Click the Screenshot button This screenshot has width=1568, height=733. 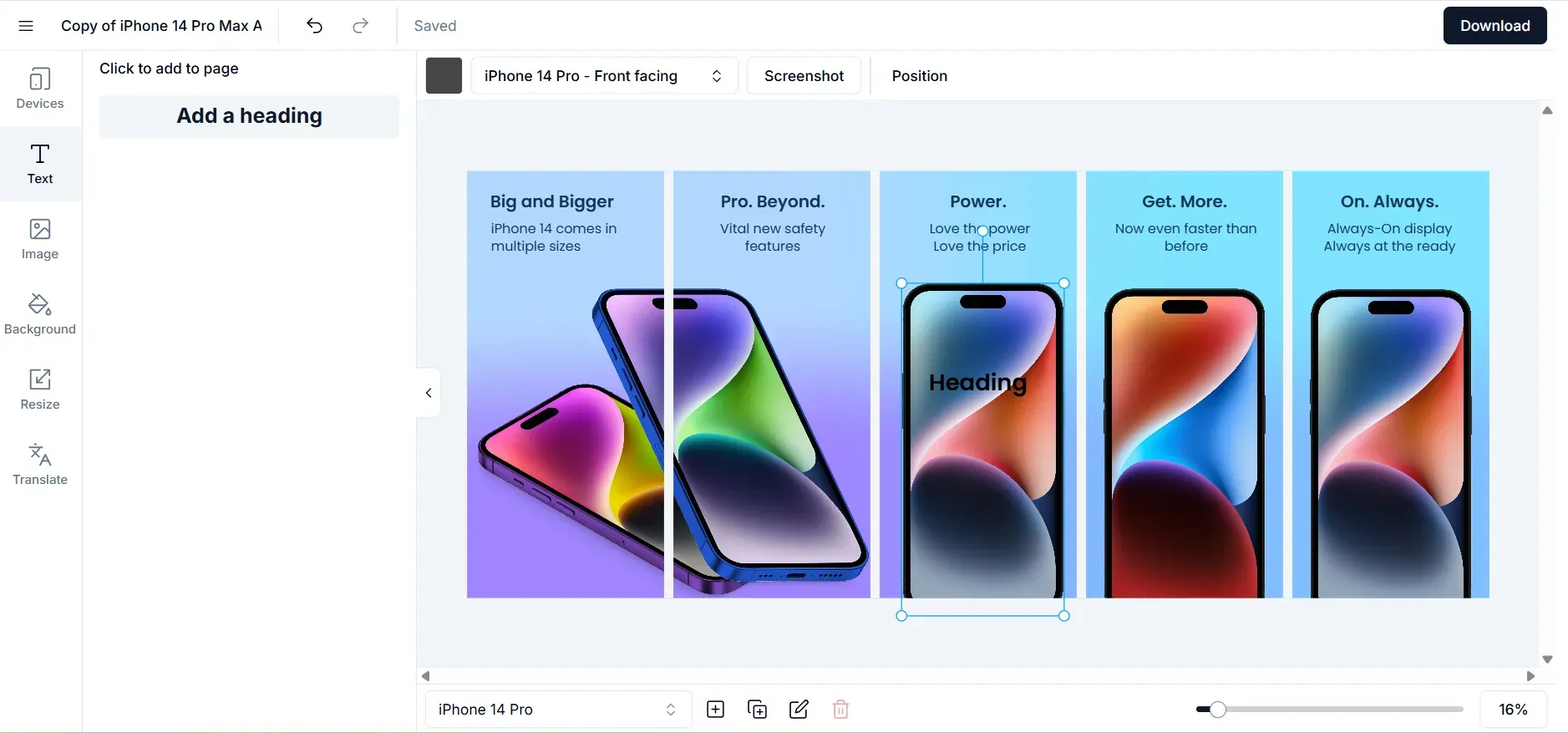(x=804, y=76)
